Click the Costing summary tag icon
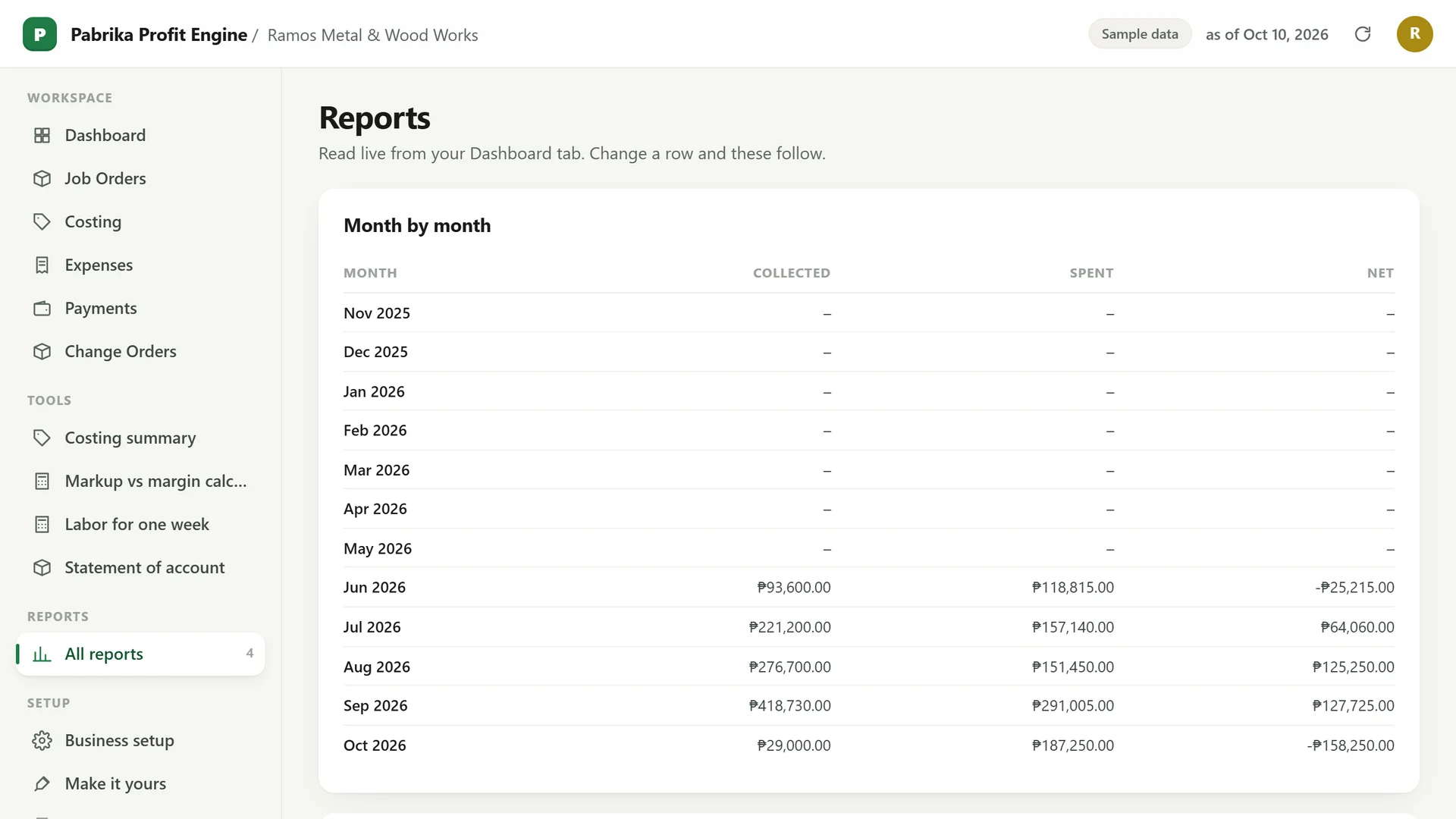The image size is (1456, 819). click(x=42, y=438)
